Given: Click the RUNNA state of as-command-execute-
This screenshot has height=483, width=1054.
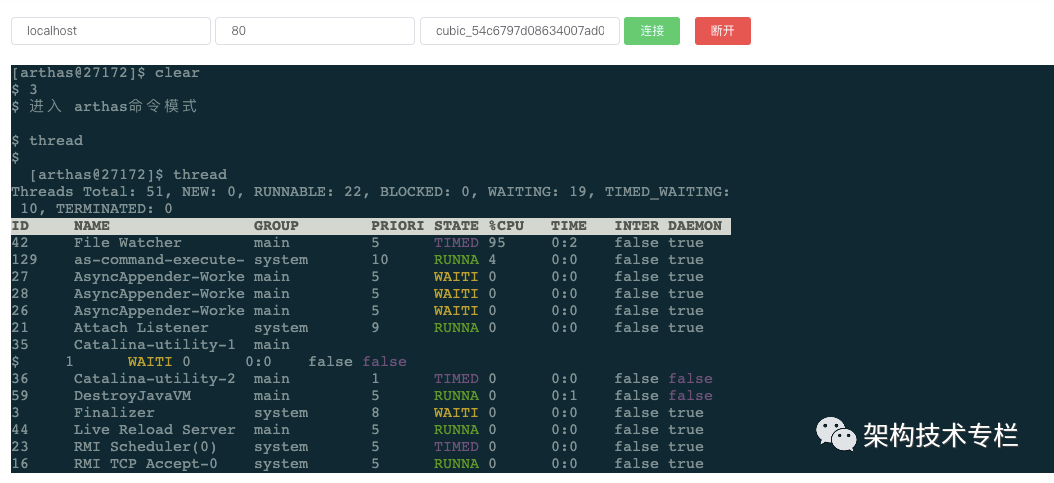Looking at the screenshot, I should point(456,260).
